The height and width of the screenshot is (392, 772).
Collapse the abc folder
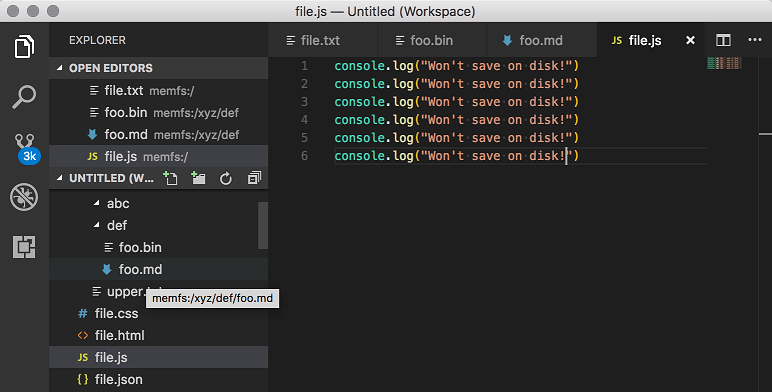tap(96, 203)
